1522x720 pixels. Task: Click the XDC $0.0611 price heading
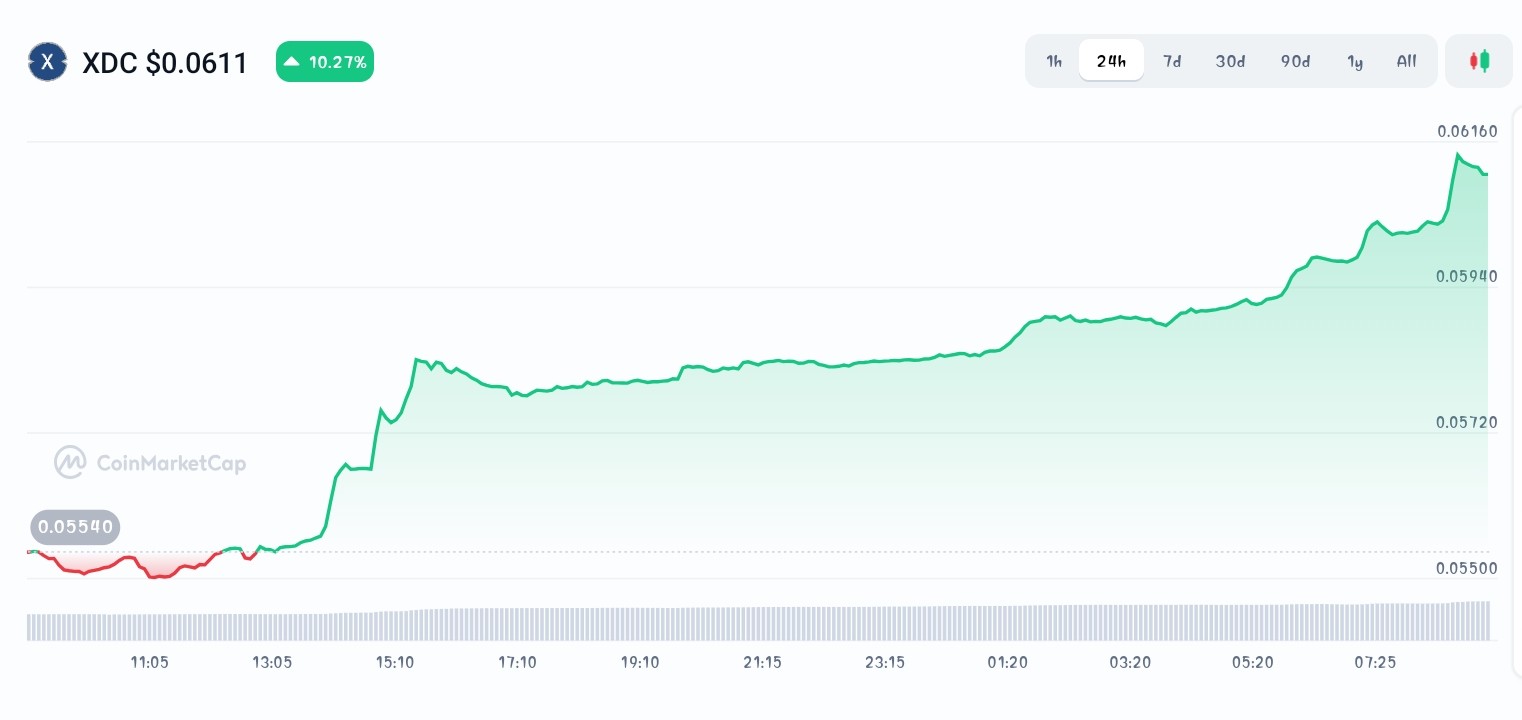click(x=165, y=63)
